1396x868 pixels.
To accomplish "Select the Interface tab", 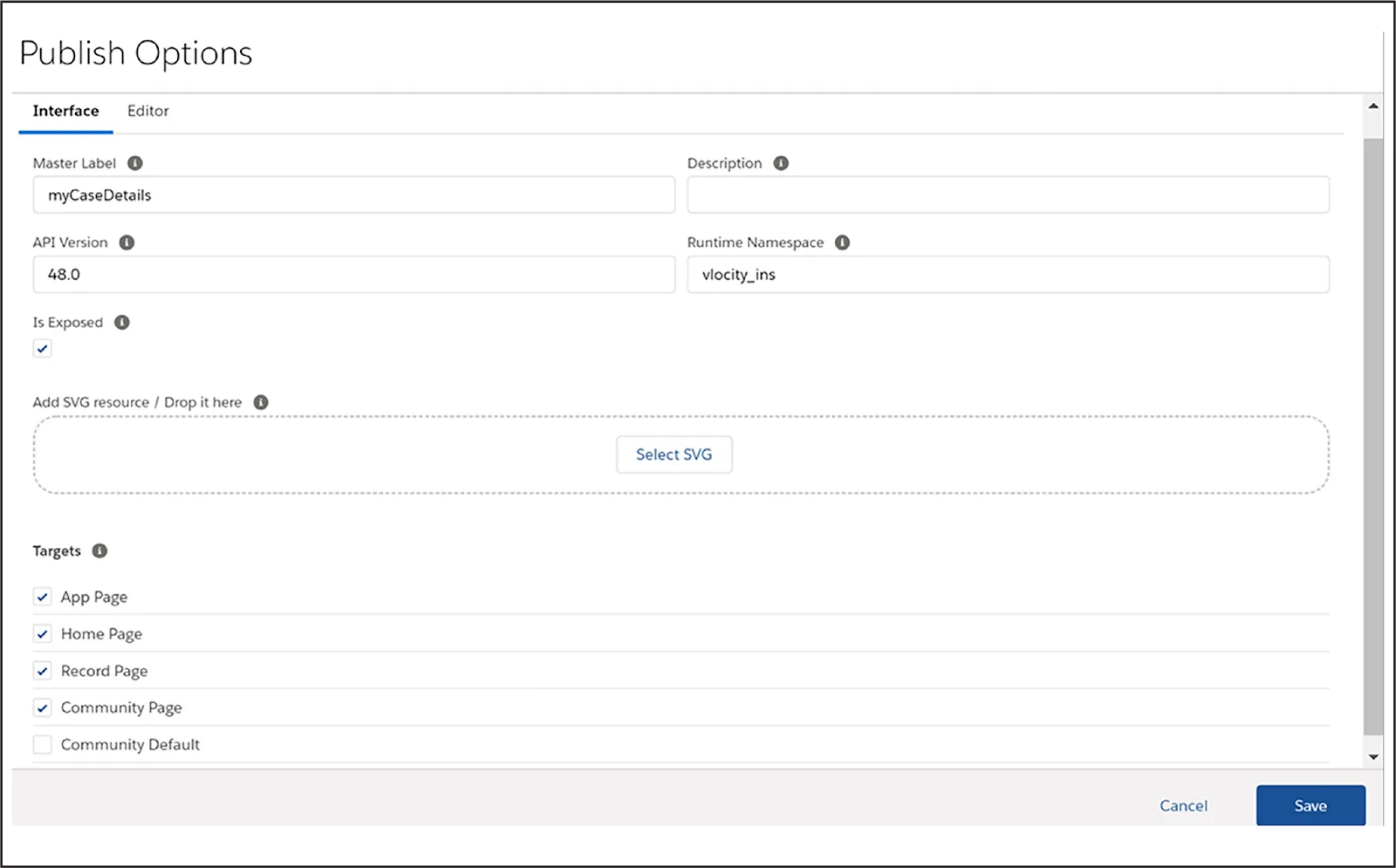I will (x=65, y=111).
